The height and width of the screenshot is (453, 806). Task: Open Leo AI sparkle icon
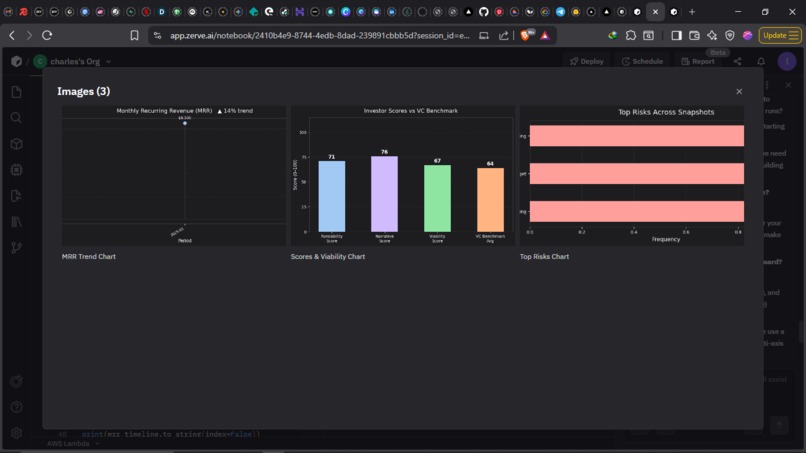[x=712, y=35]
